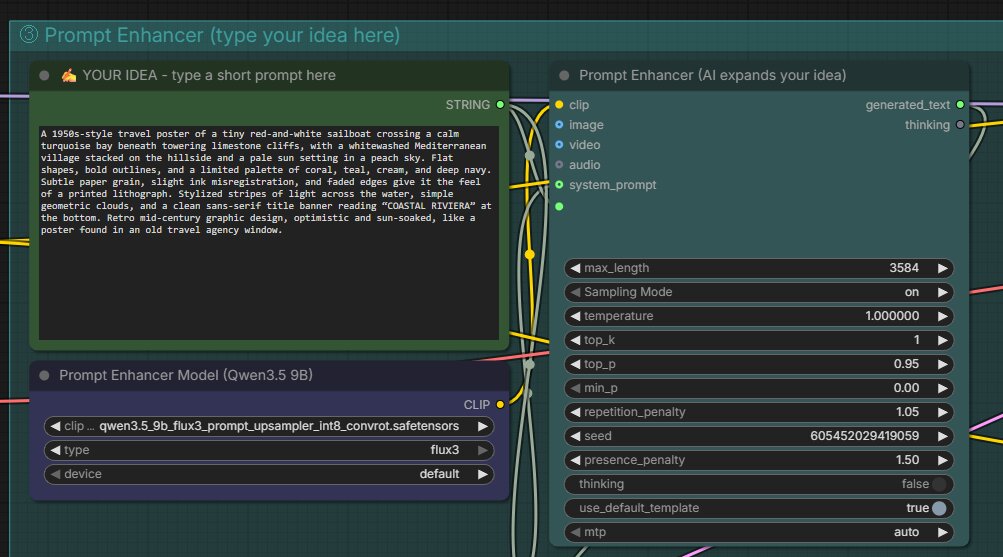Click the clip input socket
The image size is (1003, 557).
pos(559,105)
